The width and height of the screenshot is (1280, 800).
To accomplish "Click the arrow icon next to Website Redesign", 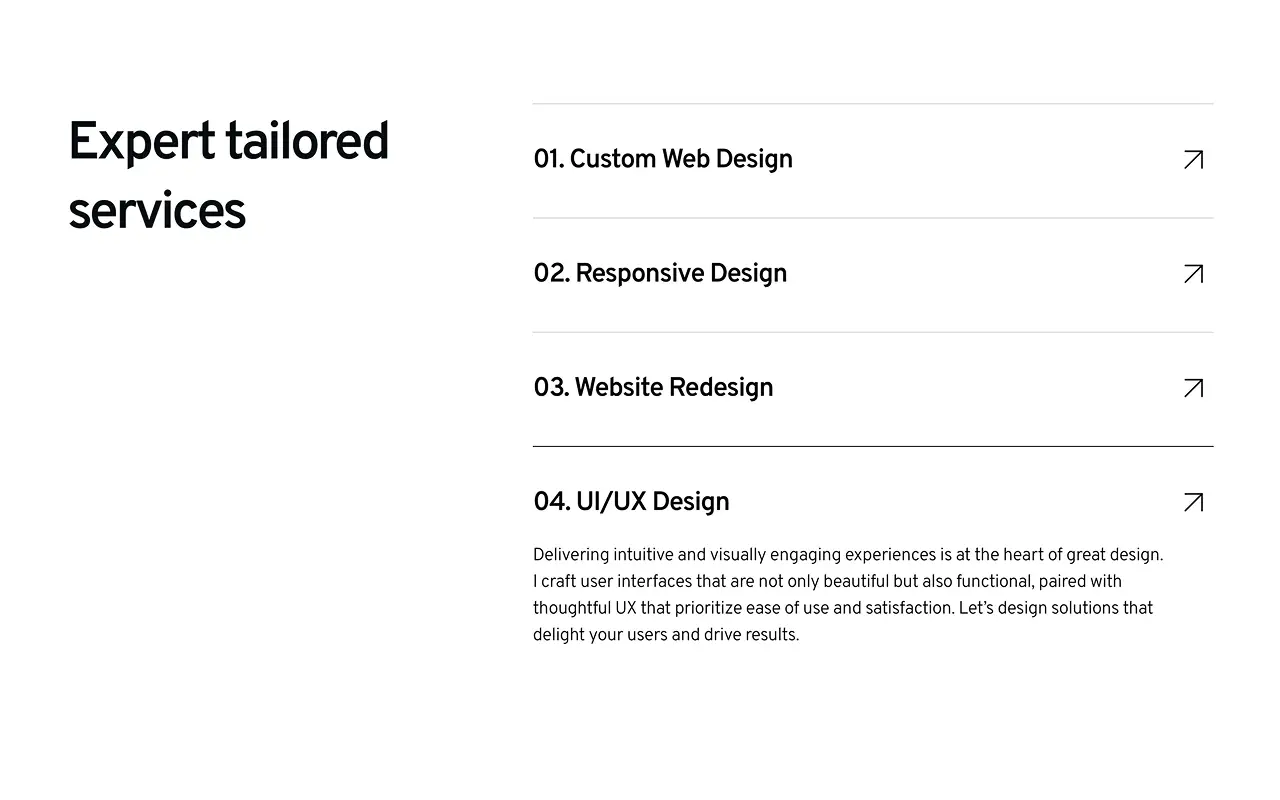I will tap(1193, 388).
